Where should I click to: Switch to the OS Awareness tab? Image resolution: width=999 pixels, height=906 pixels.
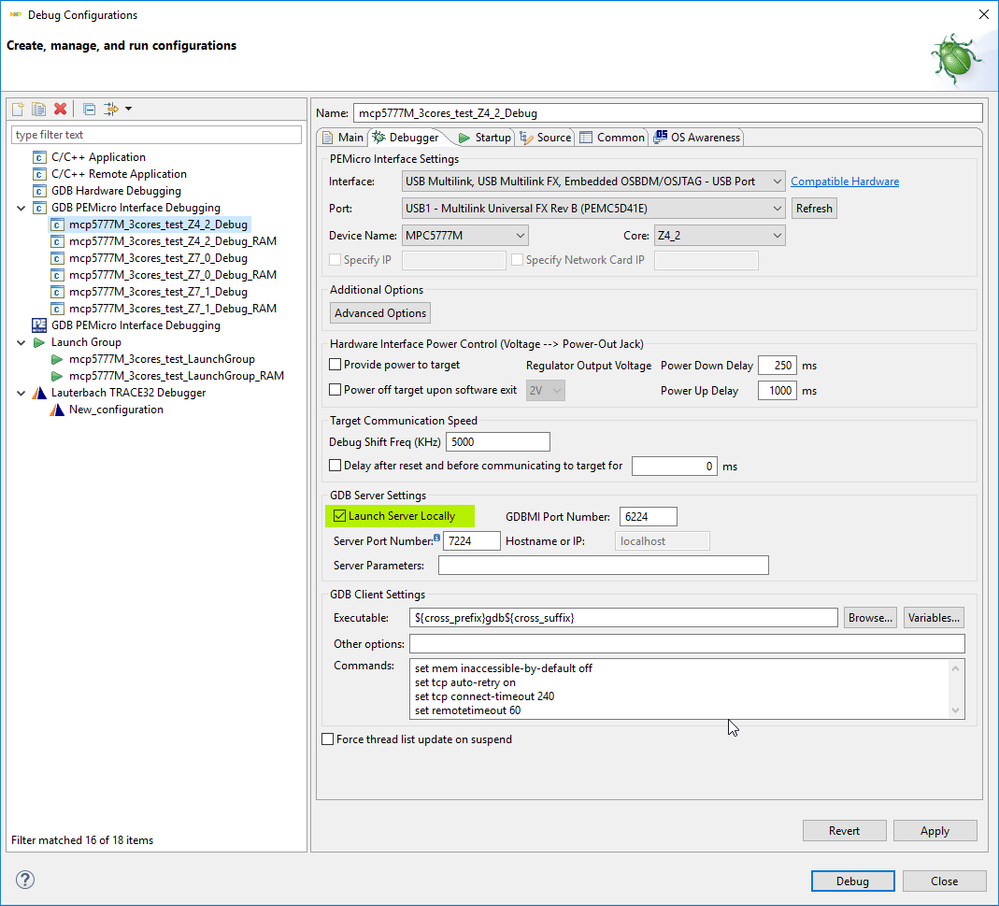click(x=697, y=138)
